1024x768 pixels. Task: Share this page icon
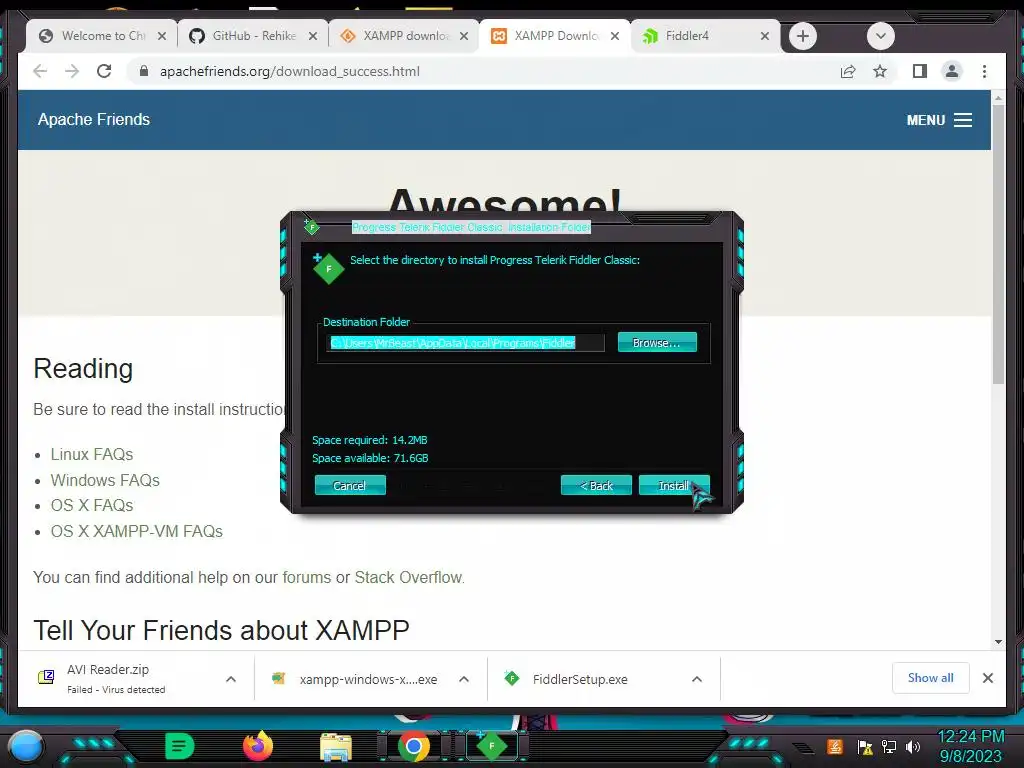click(848, 71)
